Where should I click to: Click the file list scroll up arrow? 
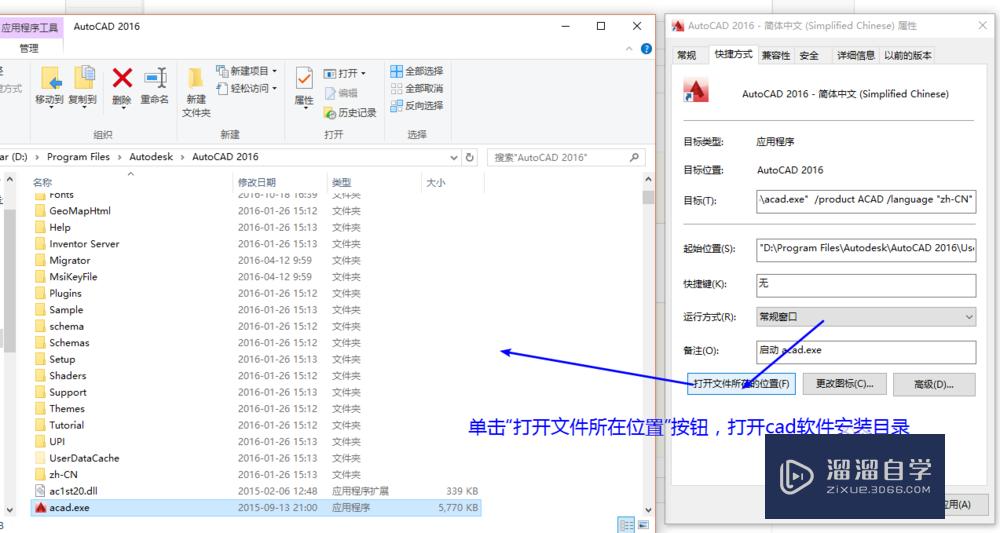[649, 180]
